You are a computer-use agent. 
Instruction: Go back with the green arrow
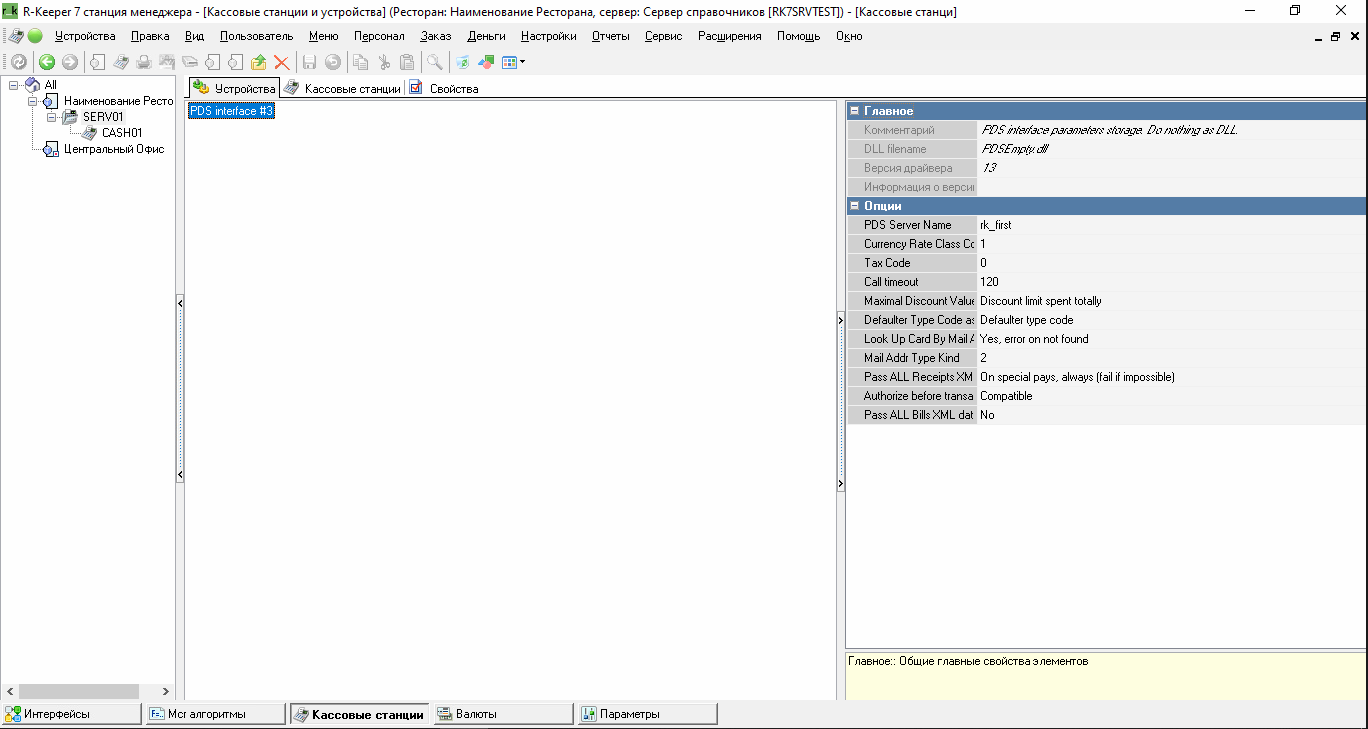tap(46, 62)
